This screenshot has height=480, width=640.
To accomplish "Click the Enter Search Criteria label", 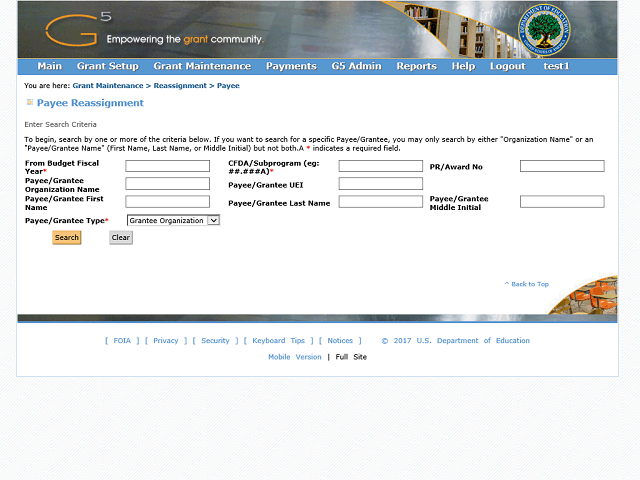I will point(60,124).
